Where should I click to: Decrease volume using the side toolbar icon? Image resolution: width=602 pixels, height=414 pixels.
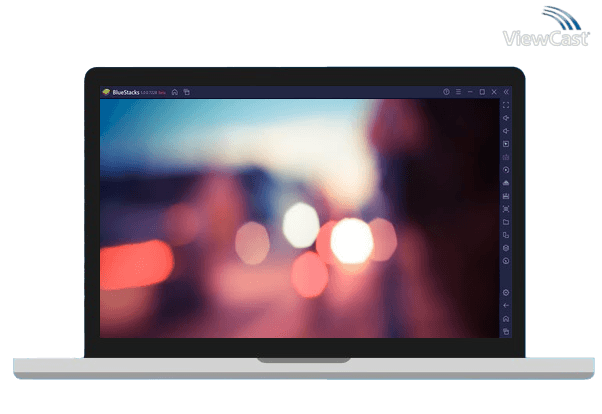[x=506, y=131]
